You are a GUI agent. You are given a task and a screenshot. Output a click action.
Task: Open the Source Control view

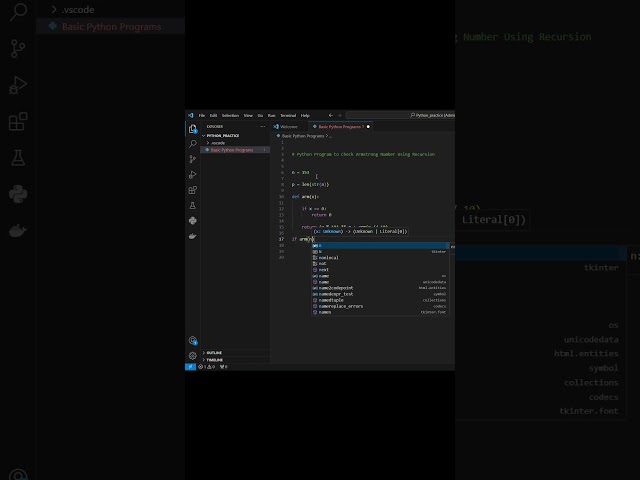pos(193,159)
